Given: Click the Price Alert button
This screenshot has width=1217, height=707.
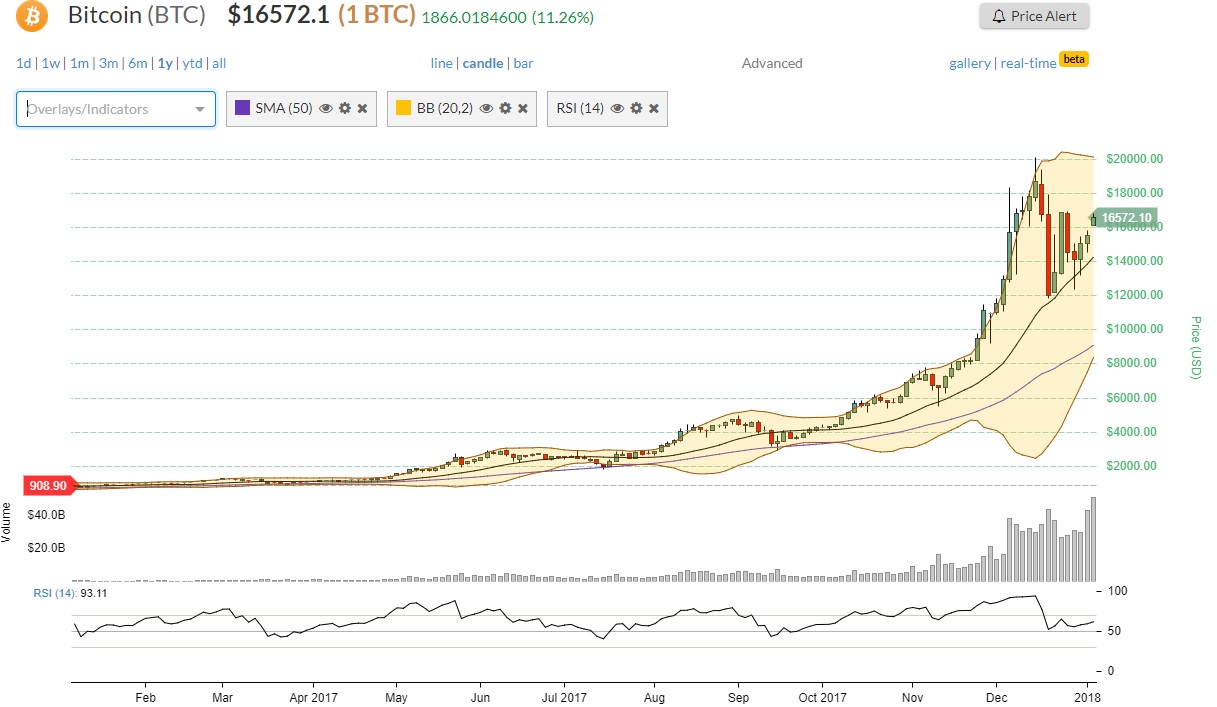Looking at the screenshot, I should (x=1034, y=16).
